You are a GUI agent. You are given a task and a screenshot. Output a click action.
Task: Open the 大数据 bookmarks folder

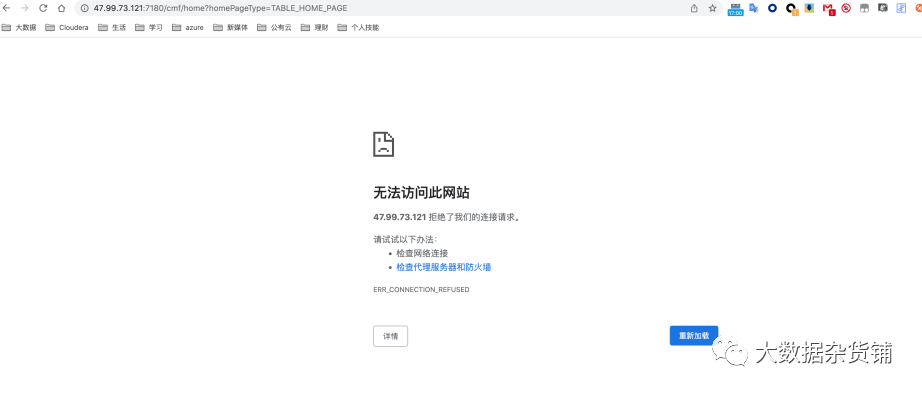[19, 27]
